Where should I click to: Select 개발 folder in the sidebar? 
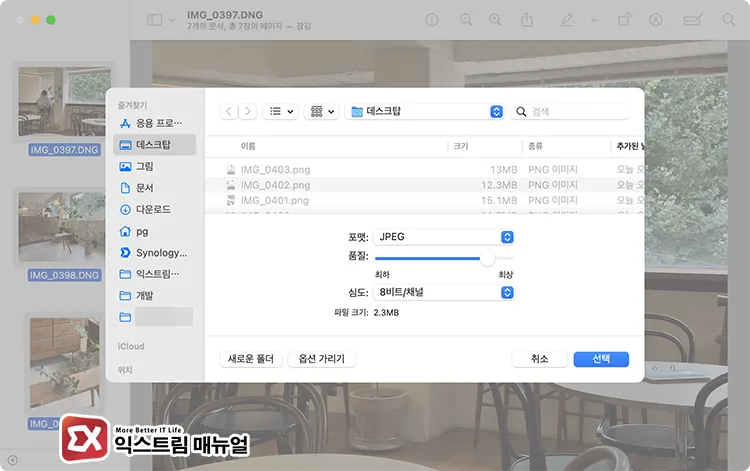click(154, 296)
